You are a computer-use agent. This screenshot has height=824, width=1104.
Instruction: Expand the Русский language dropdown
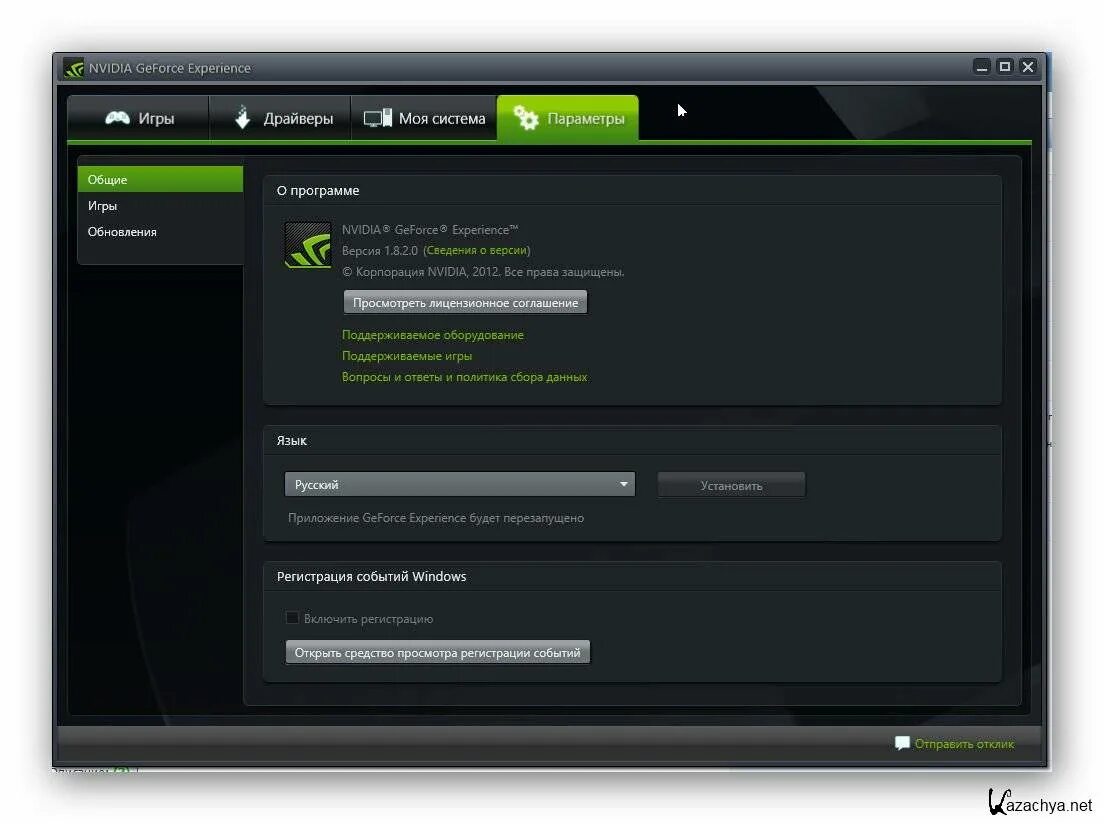[460, 485]
